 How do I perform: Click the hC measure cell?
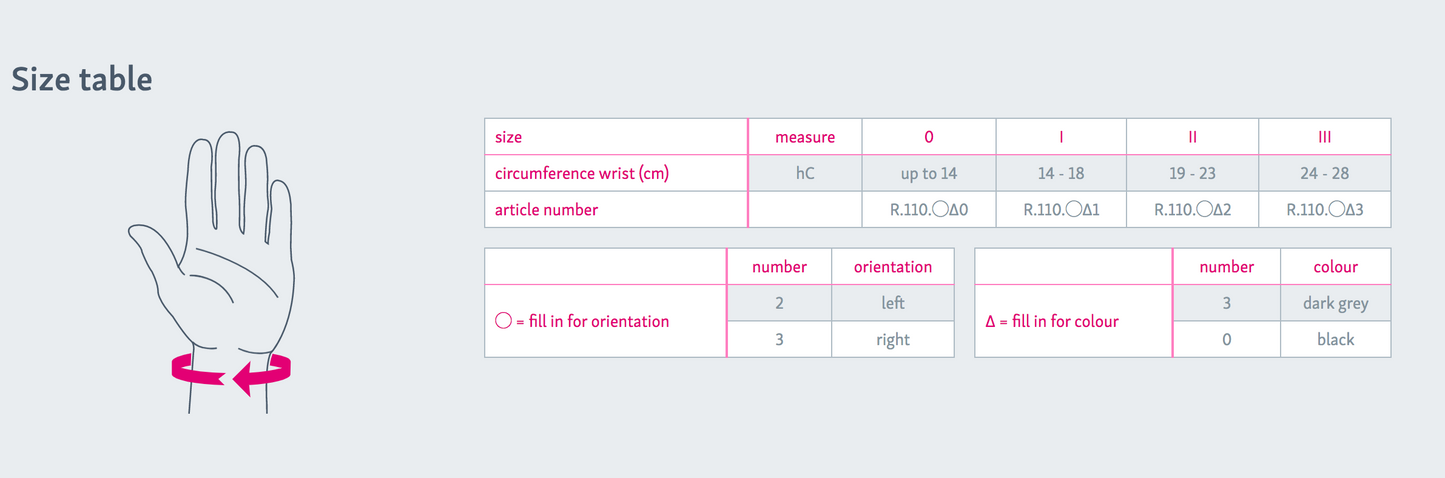805,173
